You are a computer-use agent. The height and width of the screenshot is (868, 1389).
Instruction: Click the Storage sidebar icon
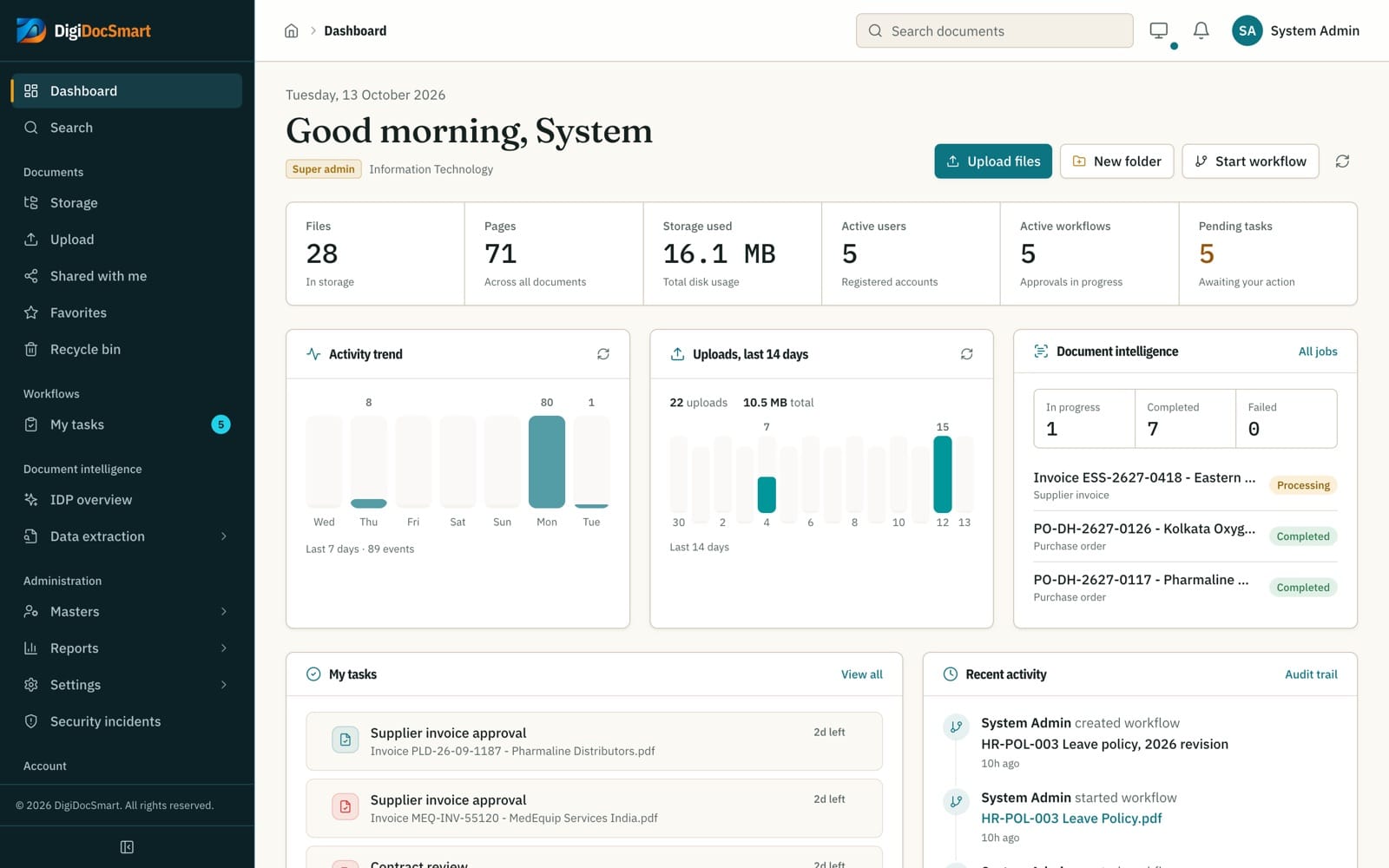coord(31,203)
